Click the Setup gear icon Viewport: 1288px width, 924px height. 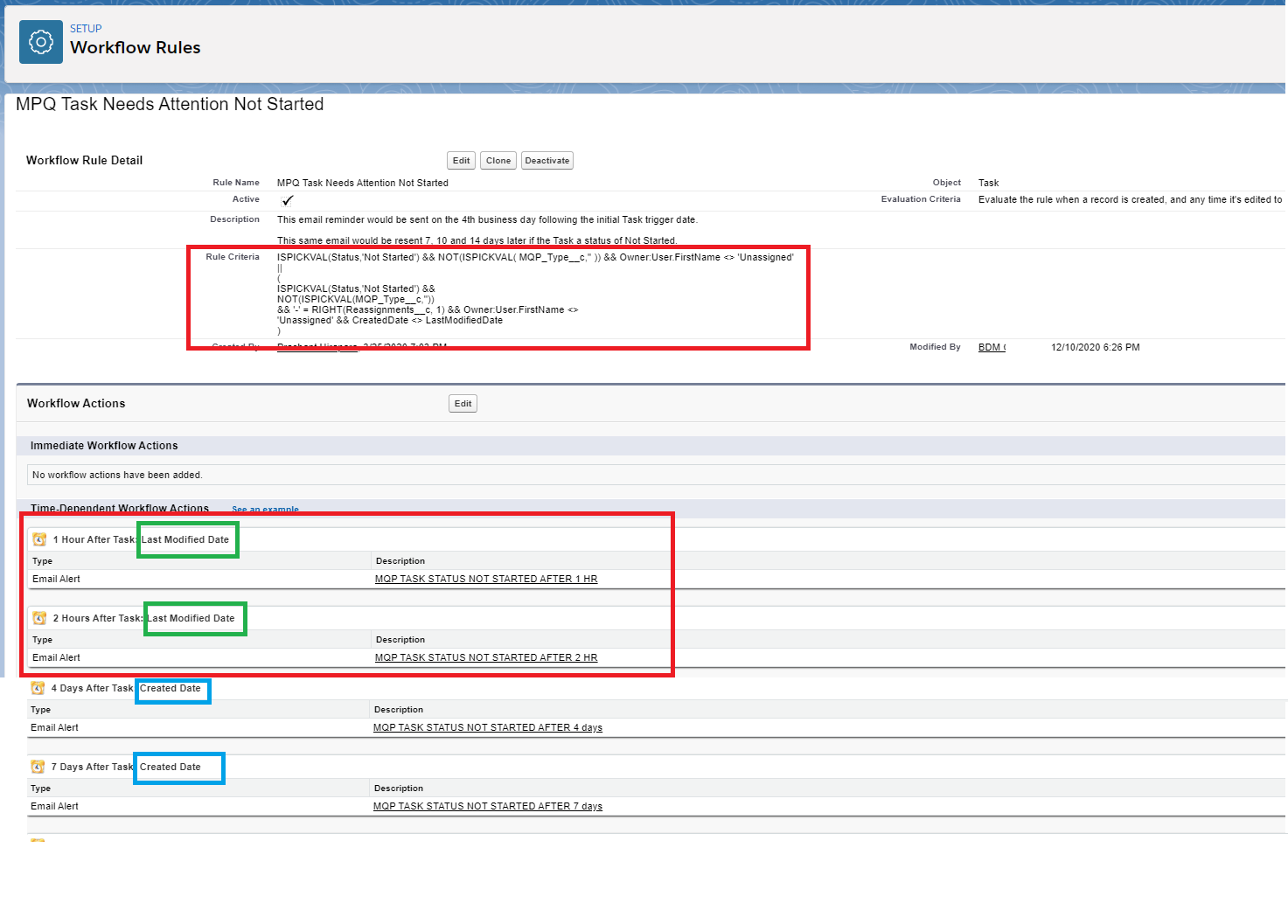pyautogui.click(x=41, y=42)
